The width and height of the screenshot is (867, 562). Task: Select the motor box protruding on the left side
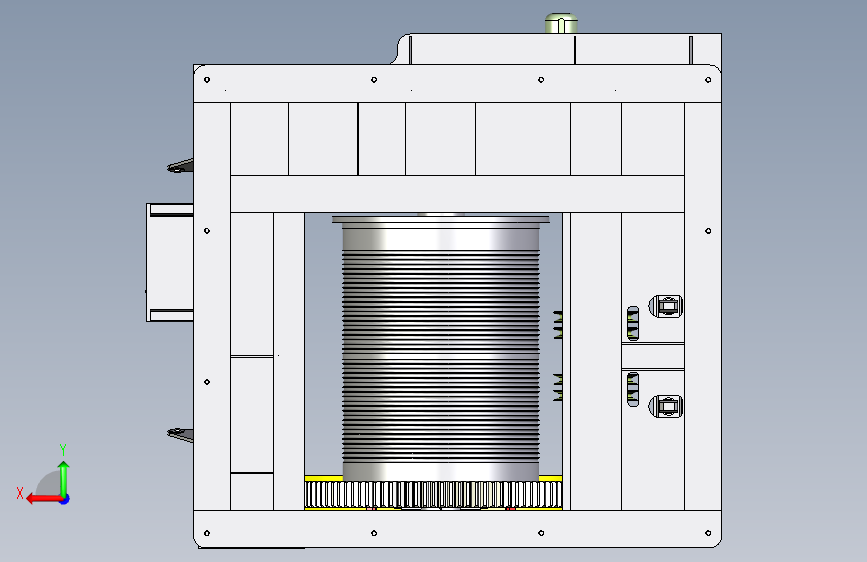pos(170,262)
